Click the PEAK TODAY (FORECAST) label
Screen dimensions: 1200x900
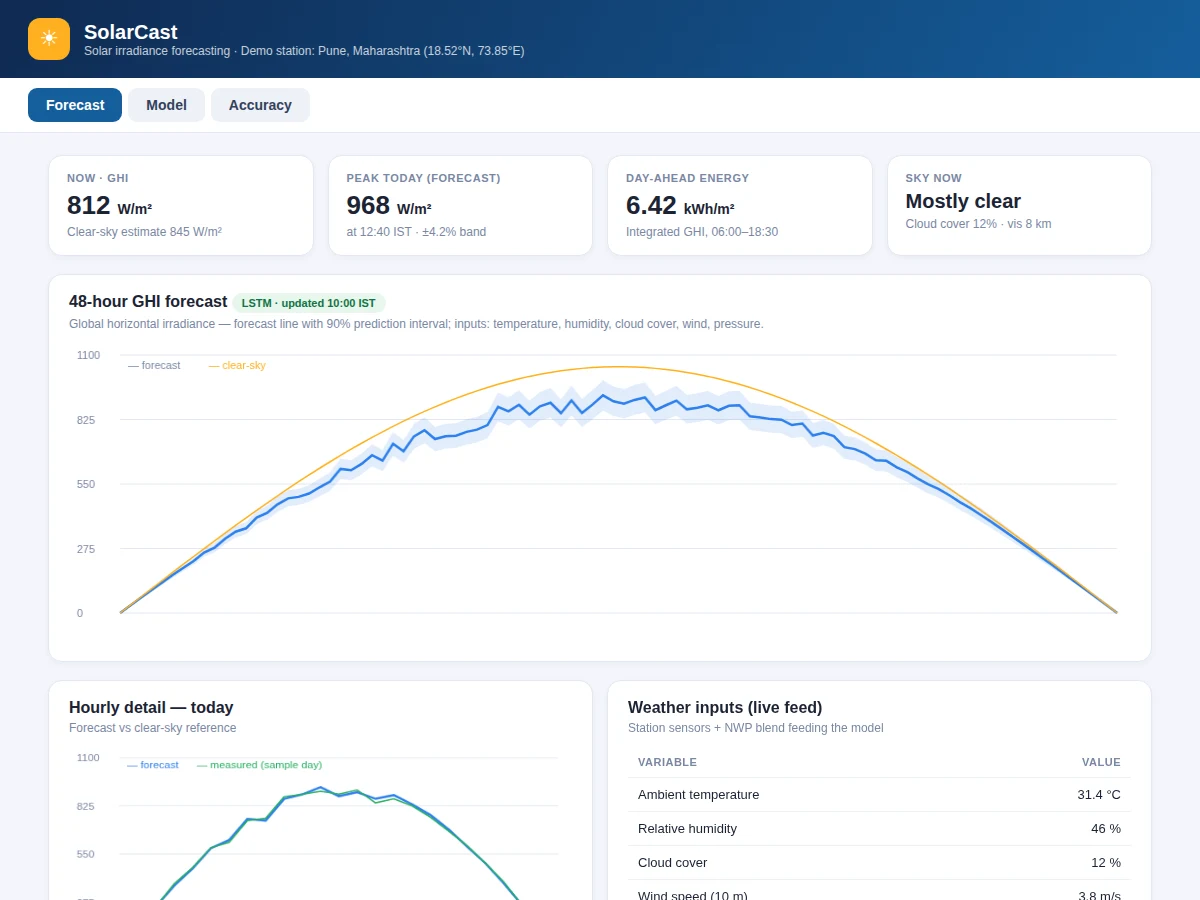[423, 178]
